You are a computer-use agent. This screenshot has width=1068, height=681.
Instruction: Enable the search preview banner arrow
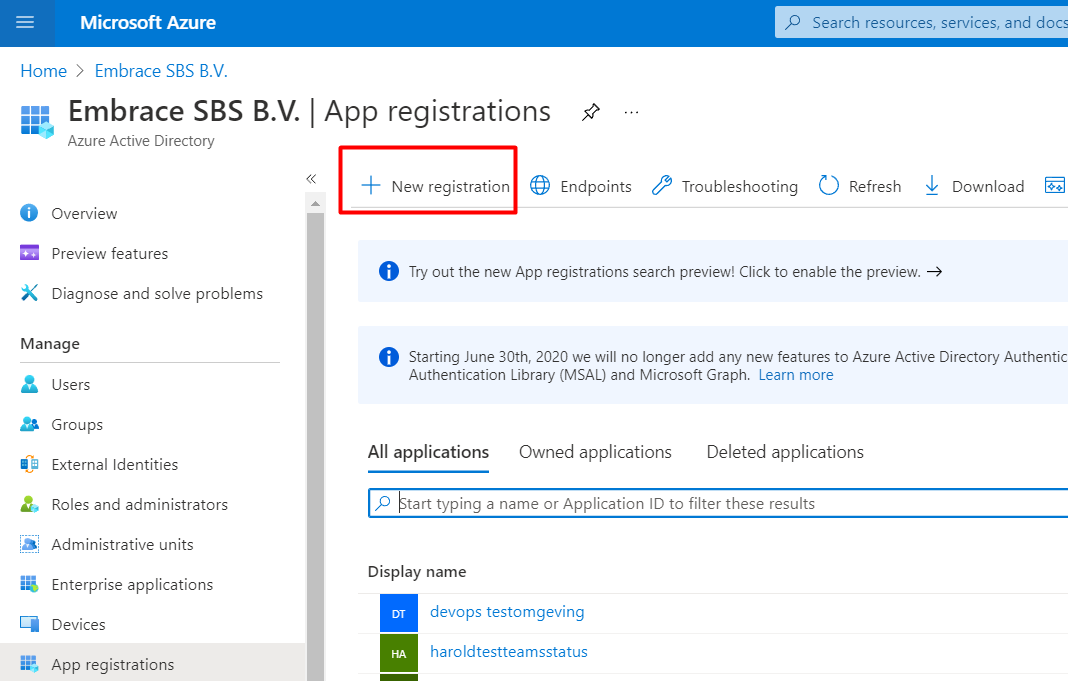coord(934,272)
